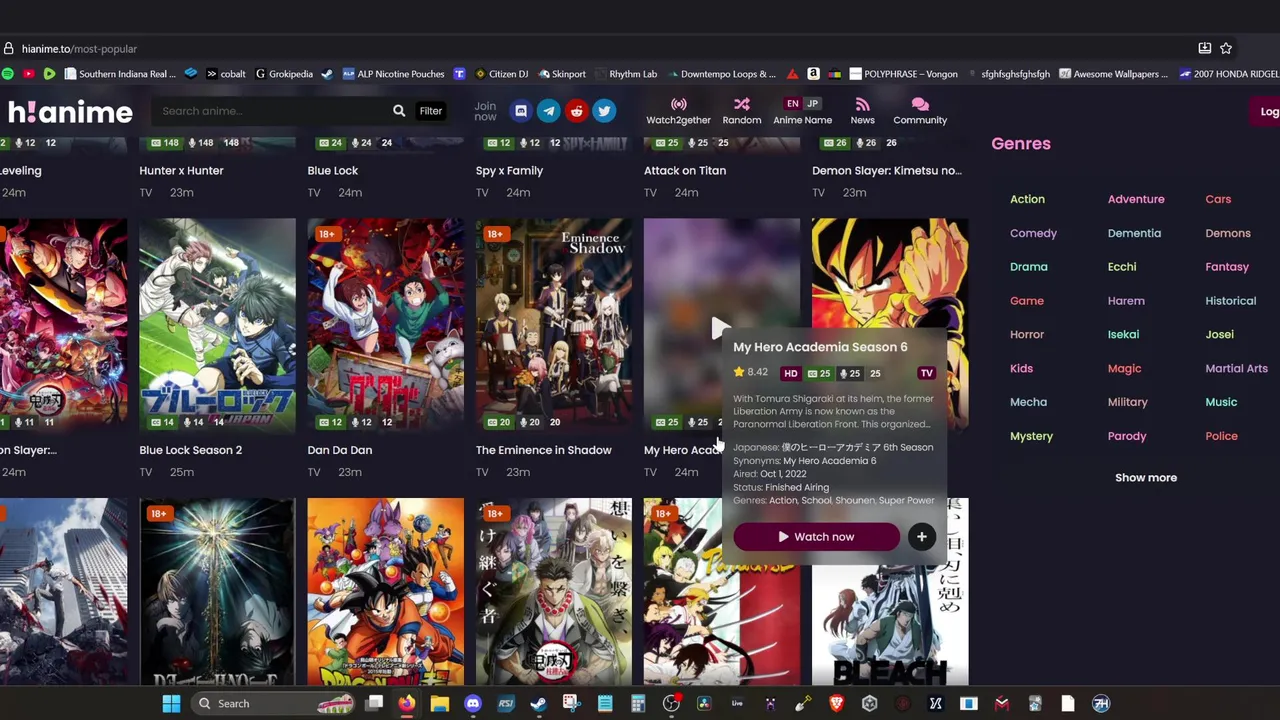Add My Hero Academia to list with plus button
Viewport: 1280px width, 720px height.
[921, 537]
